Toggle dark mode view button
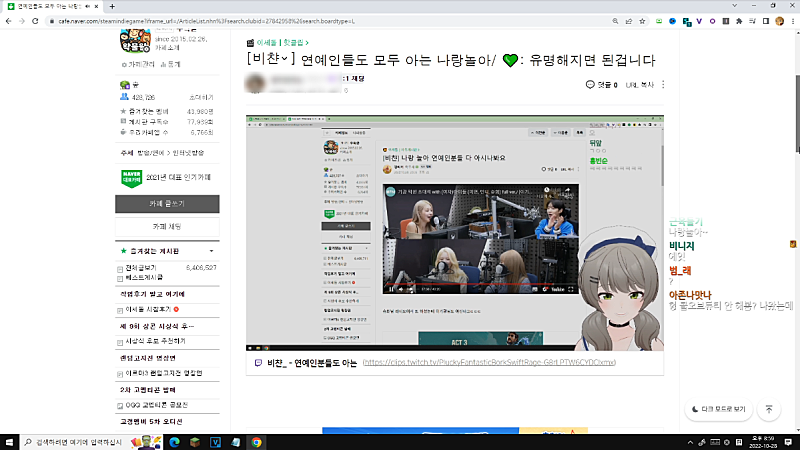Viewport: 800px width, 450px height. point(718,409)
